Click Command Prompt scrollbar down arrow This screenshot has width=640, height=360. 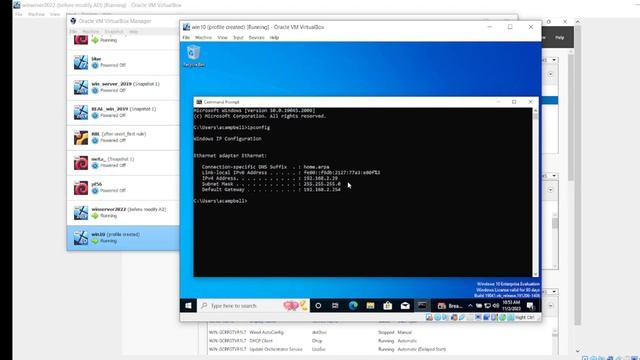click(x=535, y=274)
